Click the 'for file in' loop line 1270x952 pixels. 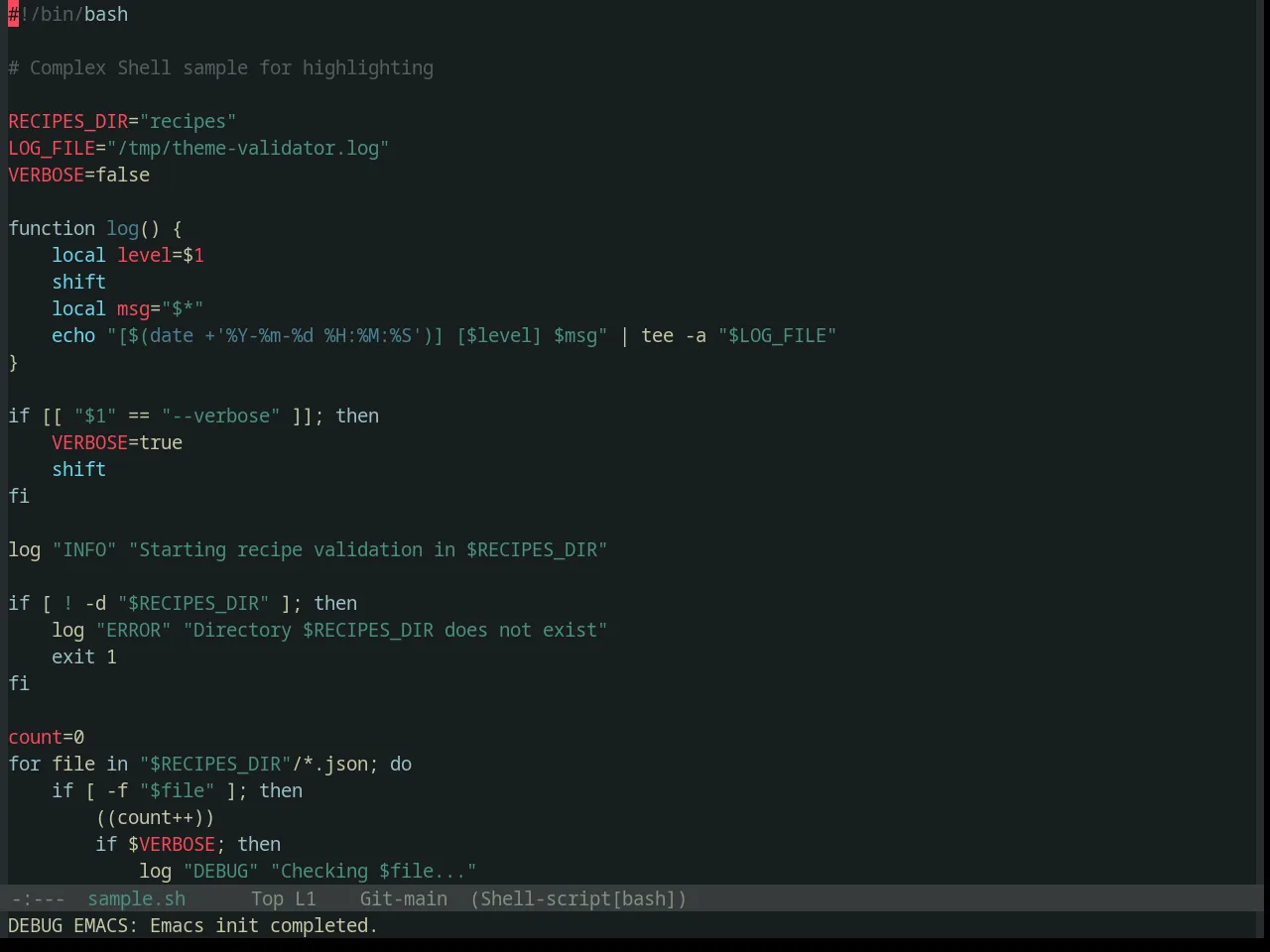click(x=210, y=764)
